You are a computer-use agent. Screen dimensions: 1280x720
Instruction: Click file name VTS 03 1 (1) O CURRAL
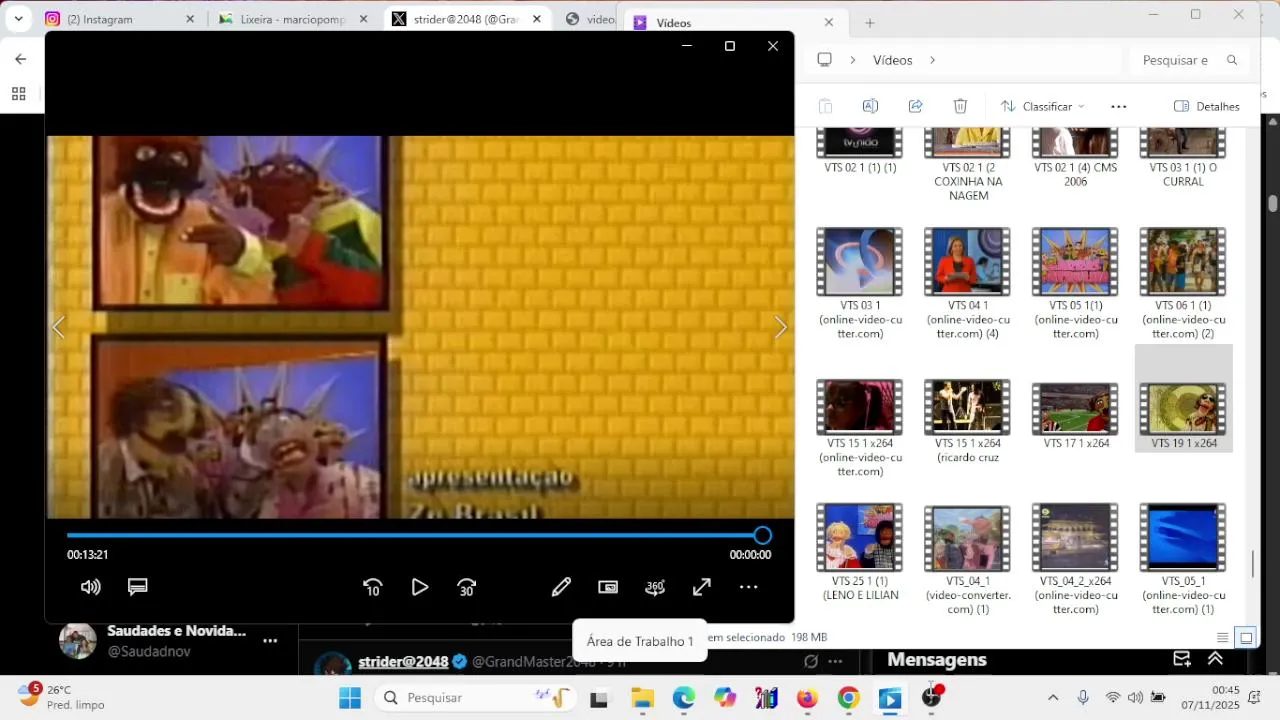1183,175
